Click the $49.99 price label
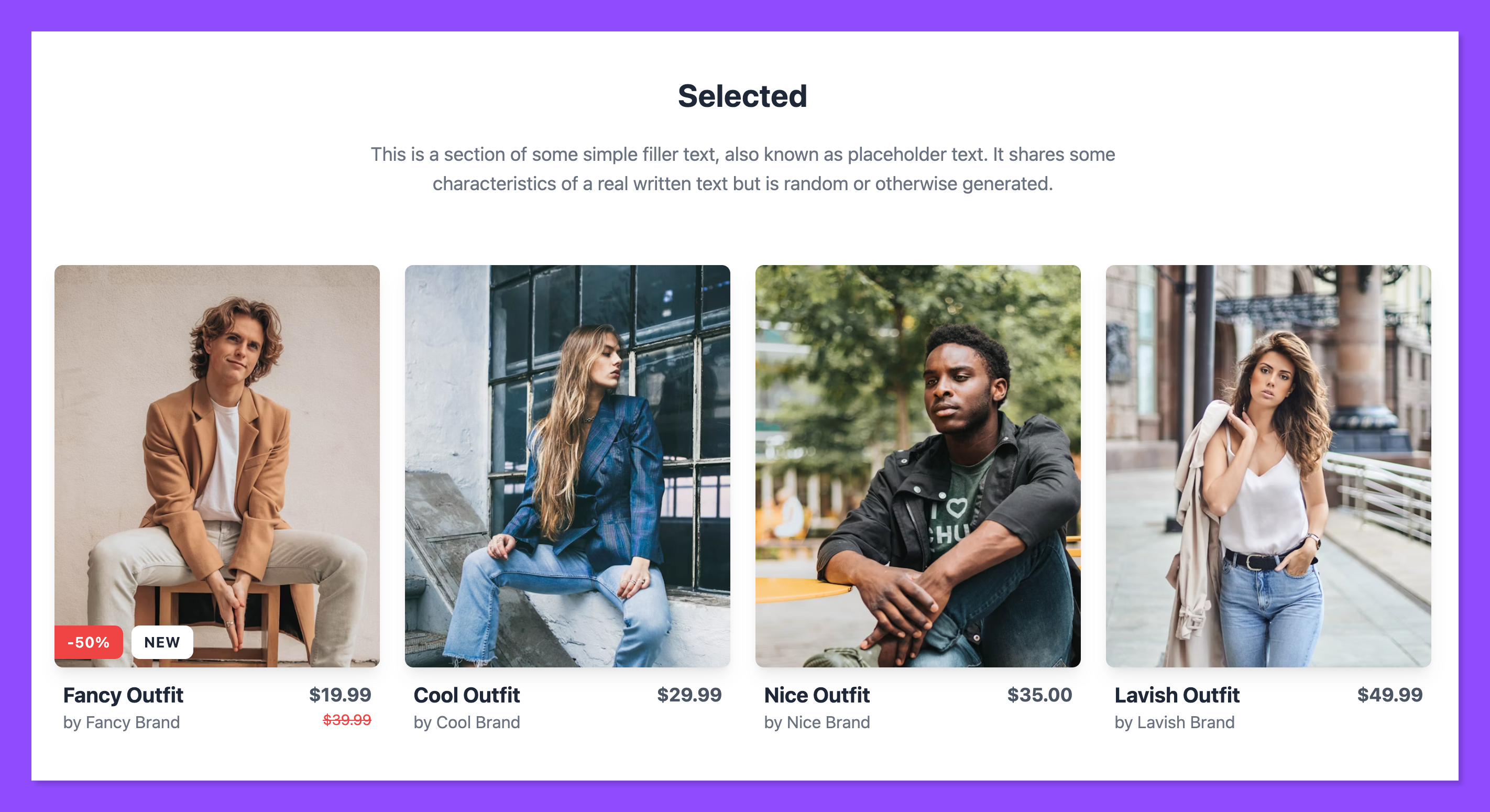 pyautogui.click(x=1389, y=695)
